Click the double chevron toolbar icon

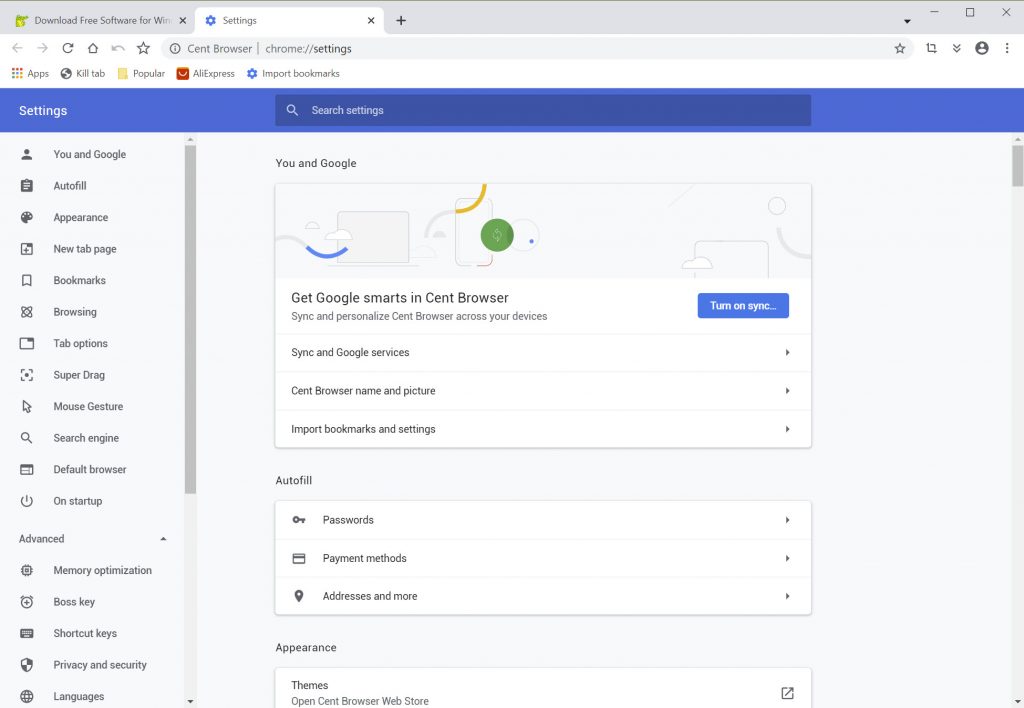point(957,48)
